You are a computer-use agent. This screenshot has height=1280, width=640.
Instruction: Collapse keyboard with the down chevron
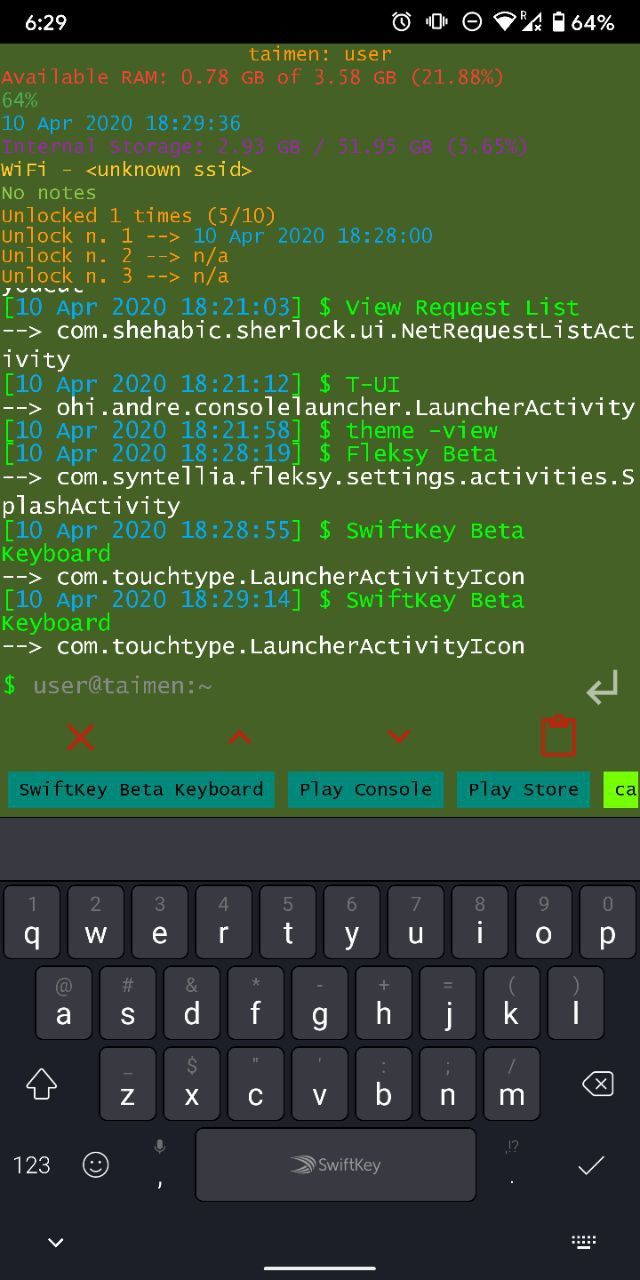coord(56,1242)
